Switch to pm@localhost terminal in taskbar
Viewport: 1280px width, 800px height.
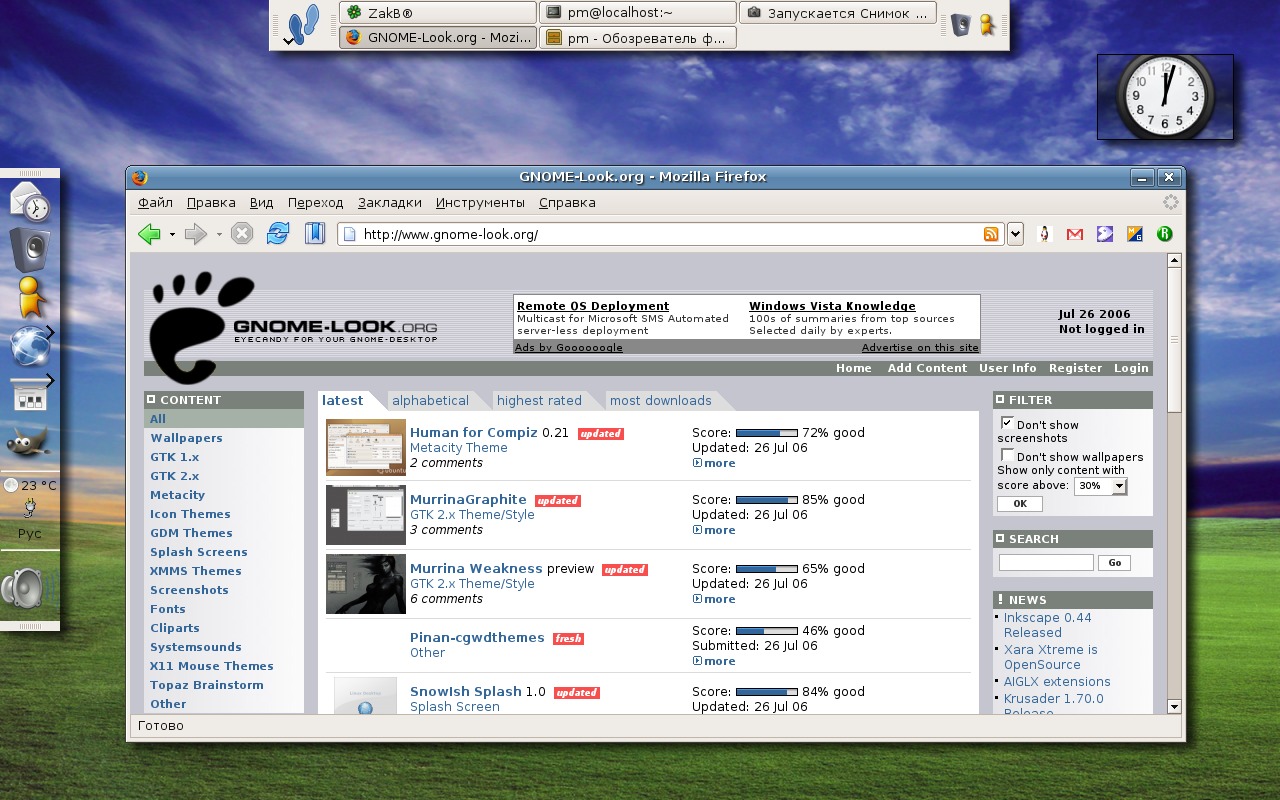(x=638, y=13)
